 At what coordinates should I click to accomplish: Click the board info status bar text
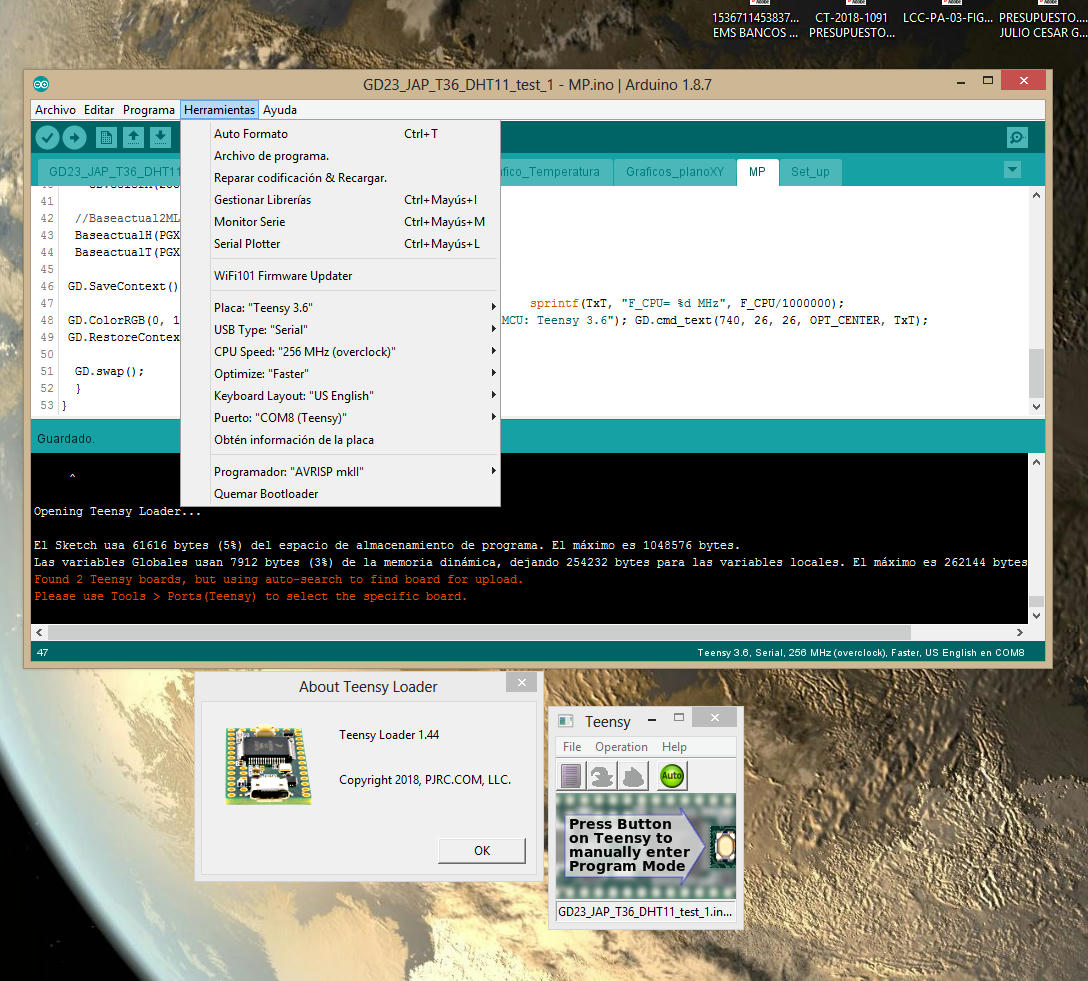860,653
